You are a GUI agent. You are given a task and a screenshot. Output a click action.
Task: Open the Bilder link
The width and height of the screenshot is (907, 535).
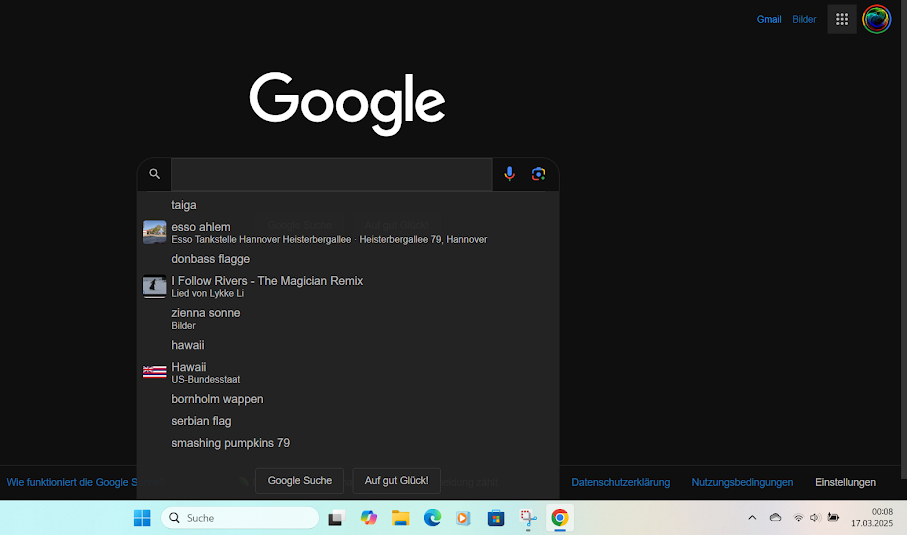[804, 20]
